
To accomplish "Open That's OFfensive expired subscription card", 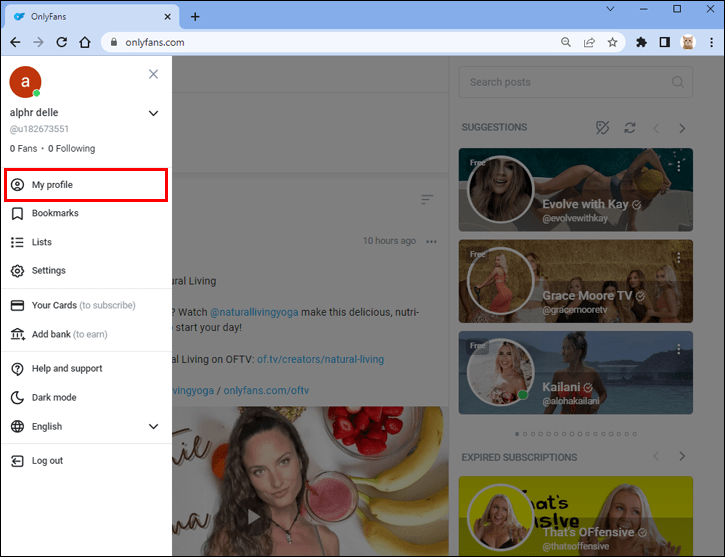I will [x=576, y=516].
